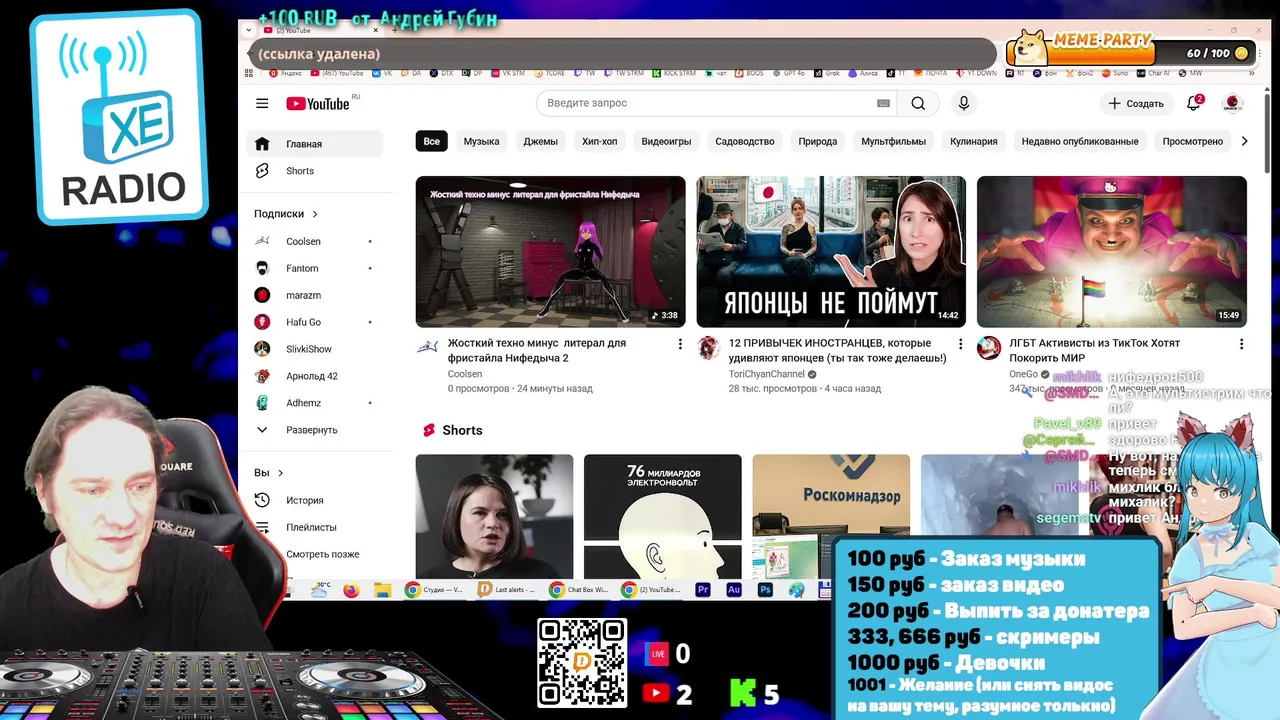Select the Музыка filter chip

coord(481,142)
